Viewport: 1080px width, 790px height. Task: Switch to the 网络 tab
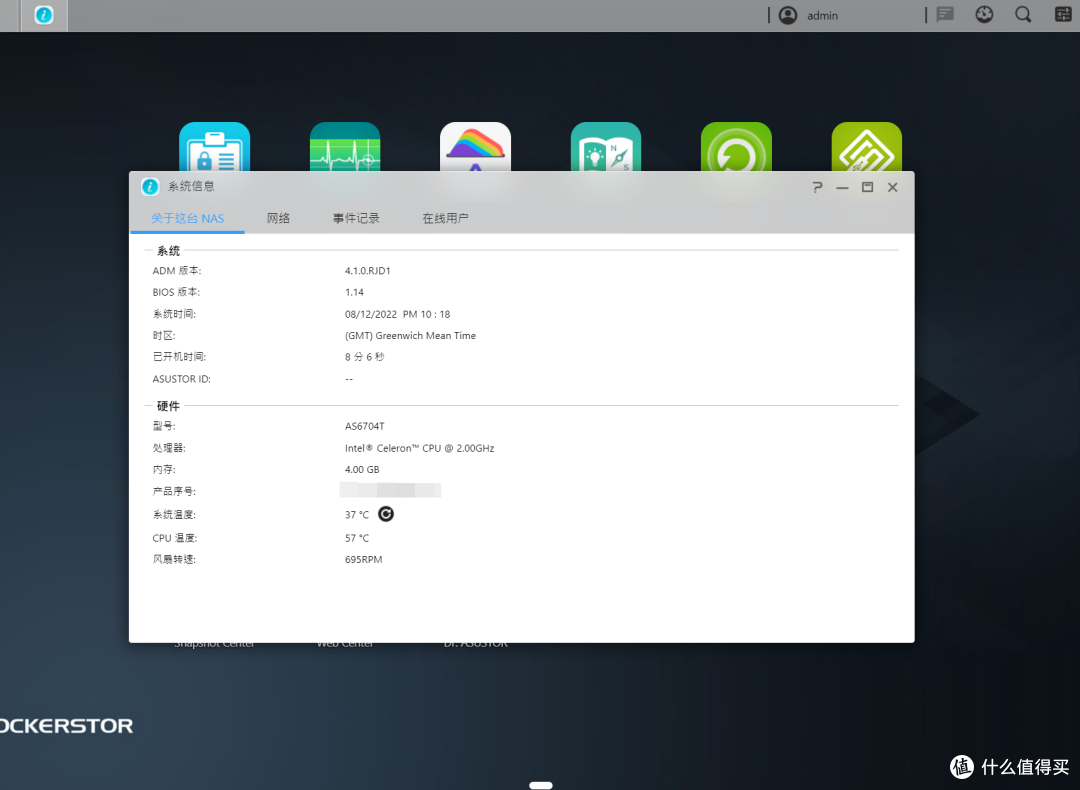pos(278,218)
